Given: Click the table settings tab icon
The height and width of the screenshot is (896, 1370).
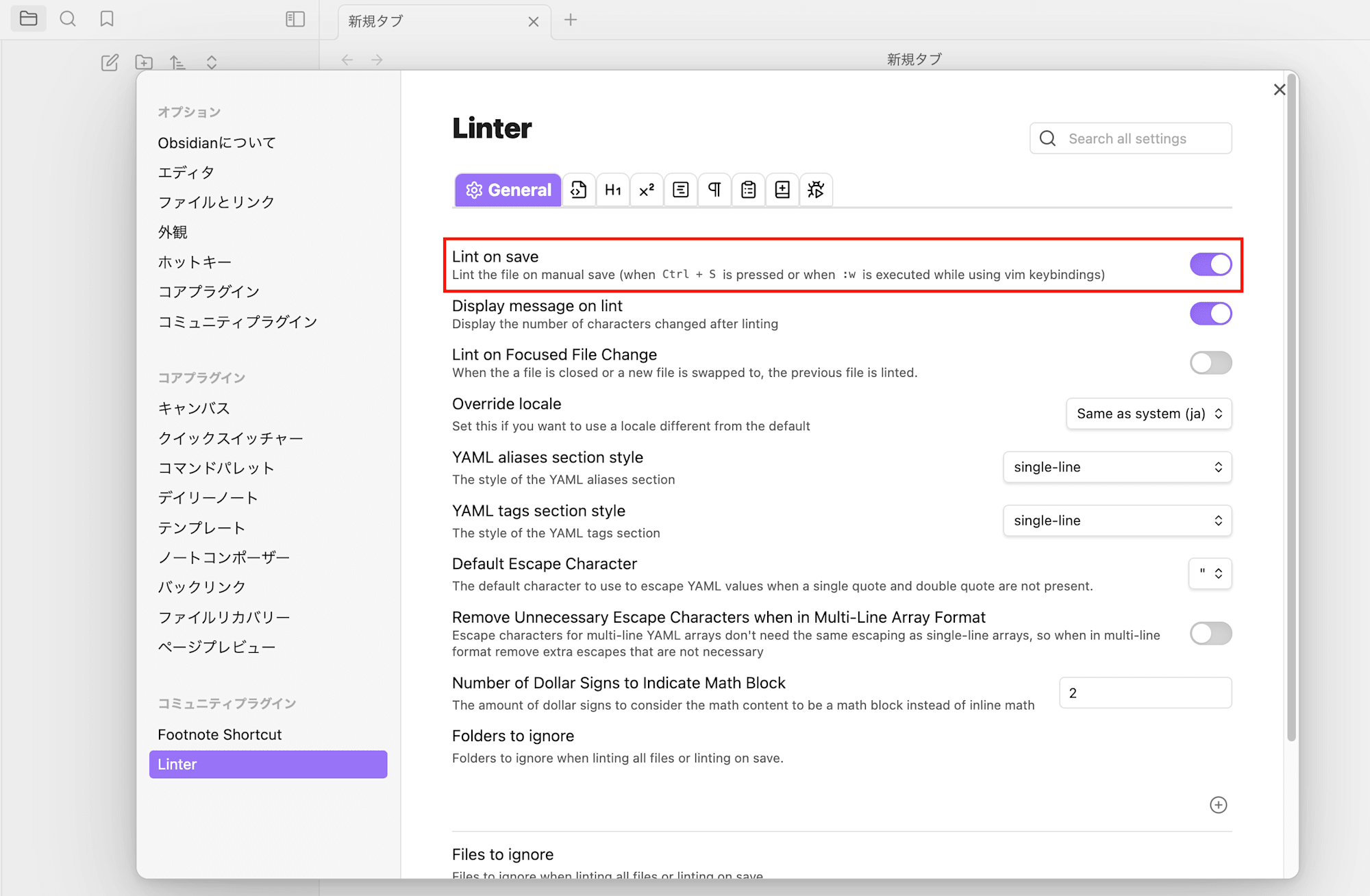Looking at the screenshot, I should click(680, 189).
